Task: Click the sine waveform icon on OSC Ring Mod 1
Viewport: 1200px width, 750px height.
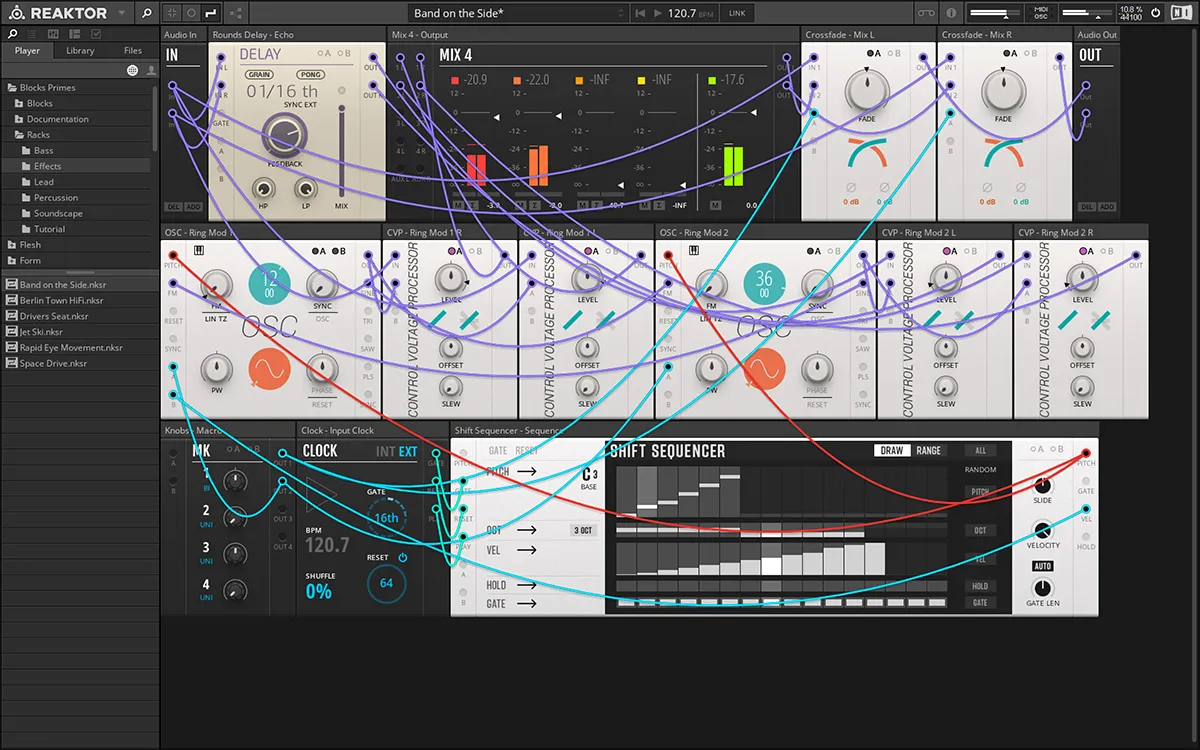Action: [x=269, y=370]
